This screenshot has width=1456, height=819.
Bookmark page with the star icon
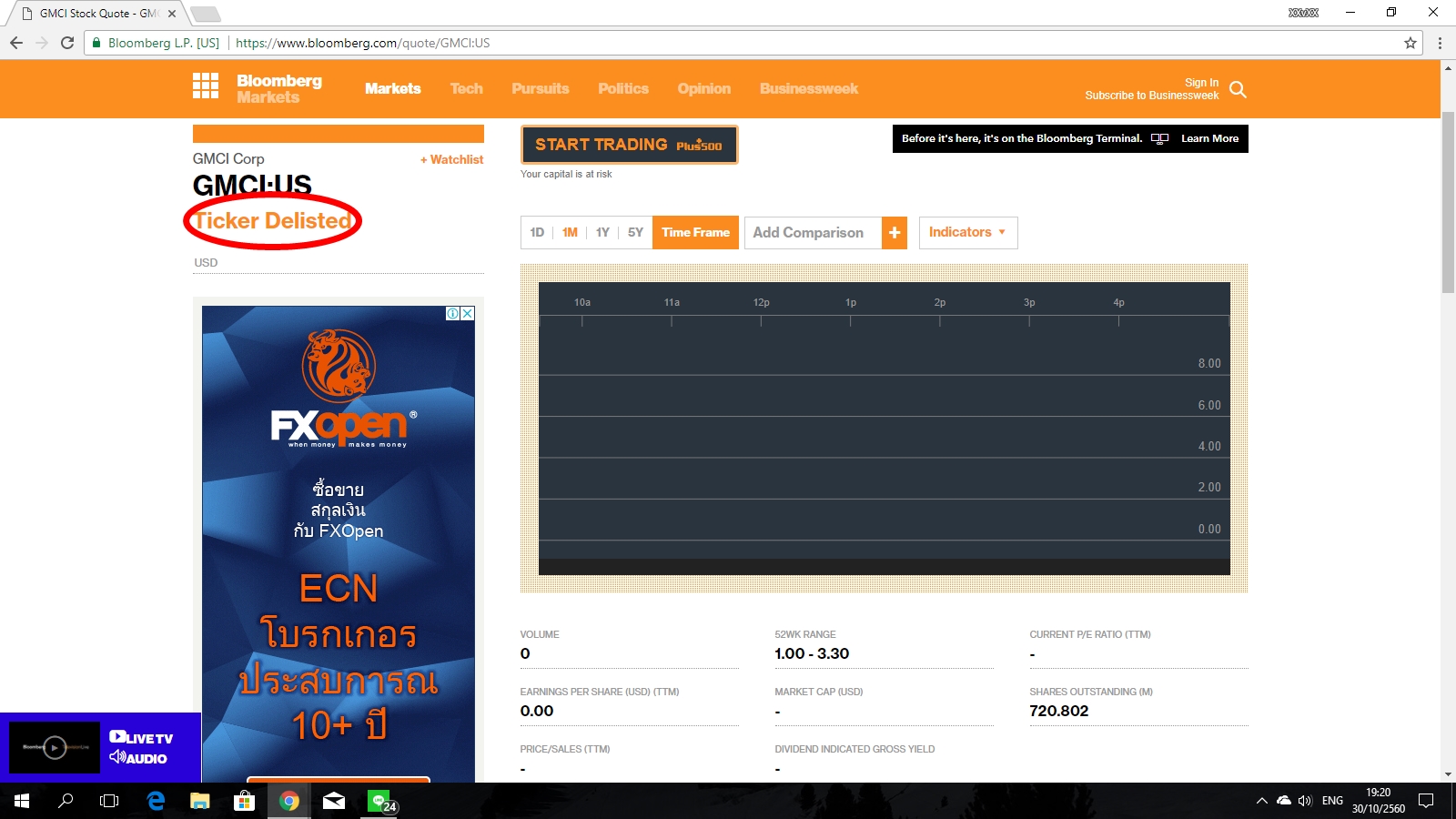point(1410,43)
